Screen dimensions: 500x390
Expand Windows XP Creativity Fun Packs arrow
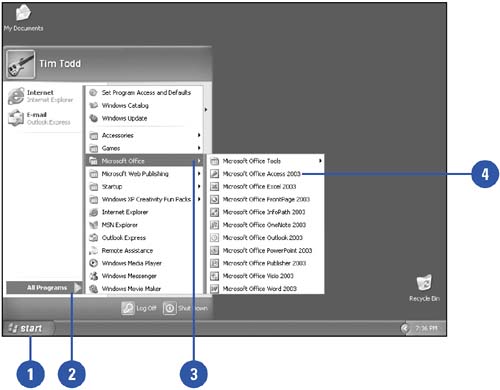(x=199, y=199)
